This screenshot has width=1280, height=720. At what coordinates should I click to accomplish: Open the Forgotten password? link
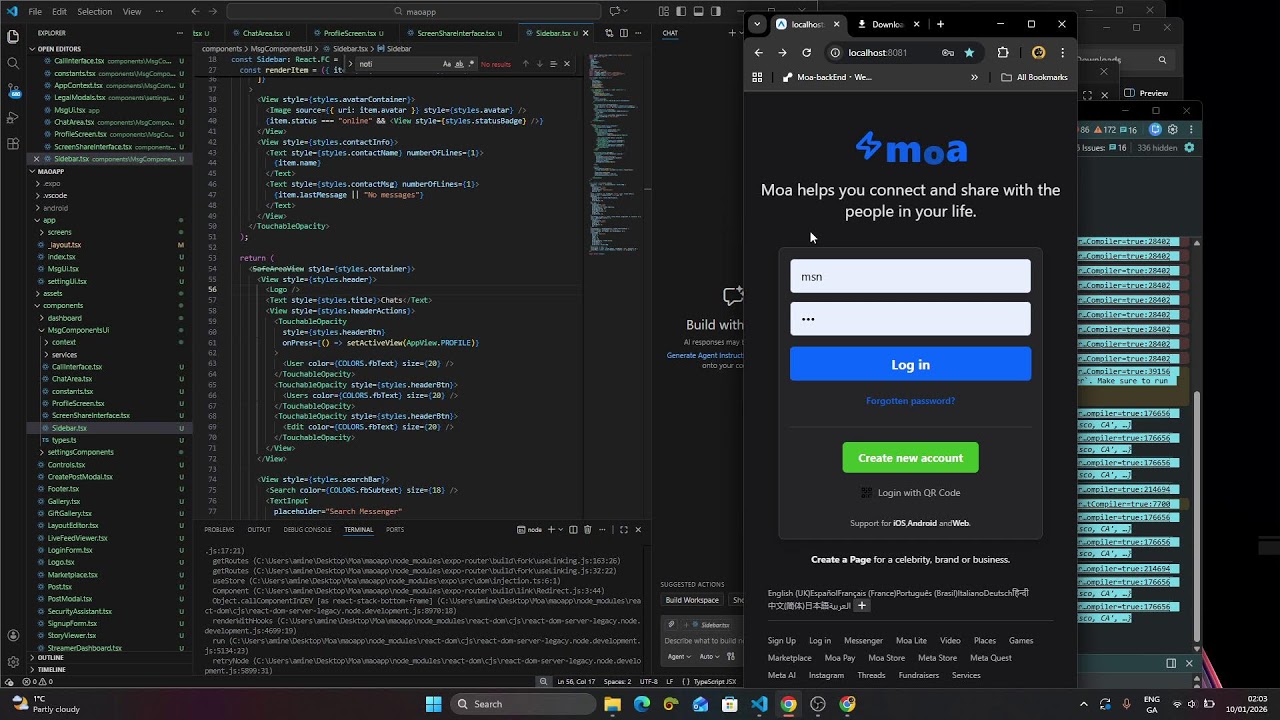(x=910, y=401)
